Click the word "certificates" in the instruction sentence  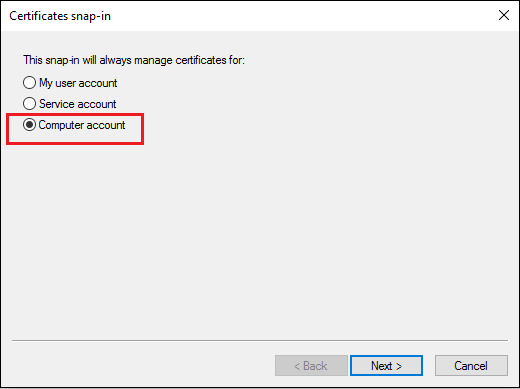pos(201,60)
